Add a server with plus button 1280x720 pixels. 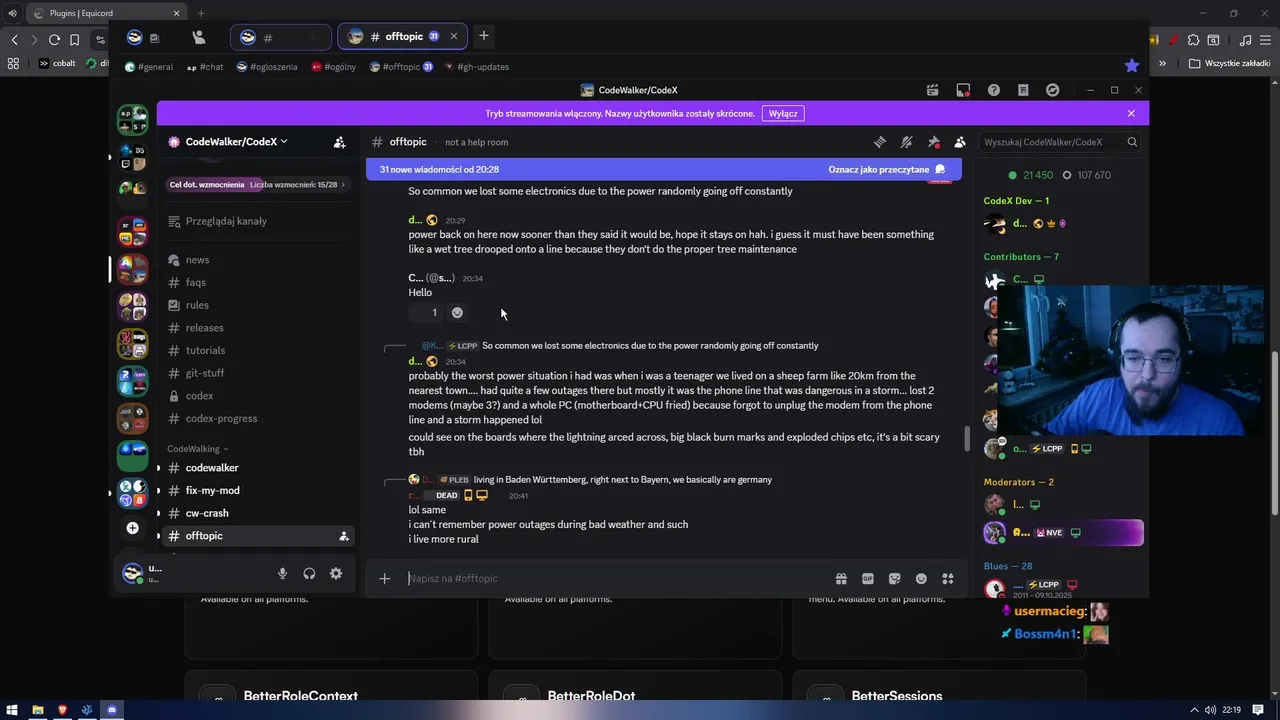132,527
